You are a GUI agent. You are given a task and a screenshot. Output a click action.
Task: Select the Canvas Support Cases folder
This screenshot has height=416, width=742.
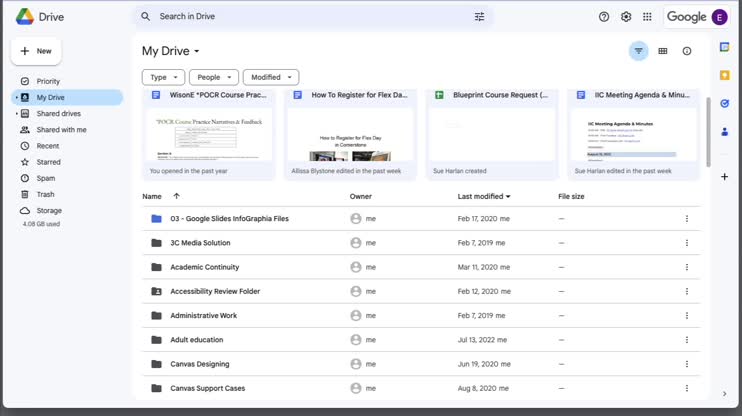click(x=421, y=388)
